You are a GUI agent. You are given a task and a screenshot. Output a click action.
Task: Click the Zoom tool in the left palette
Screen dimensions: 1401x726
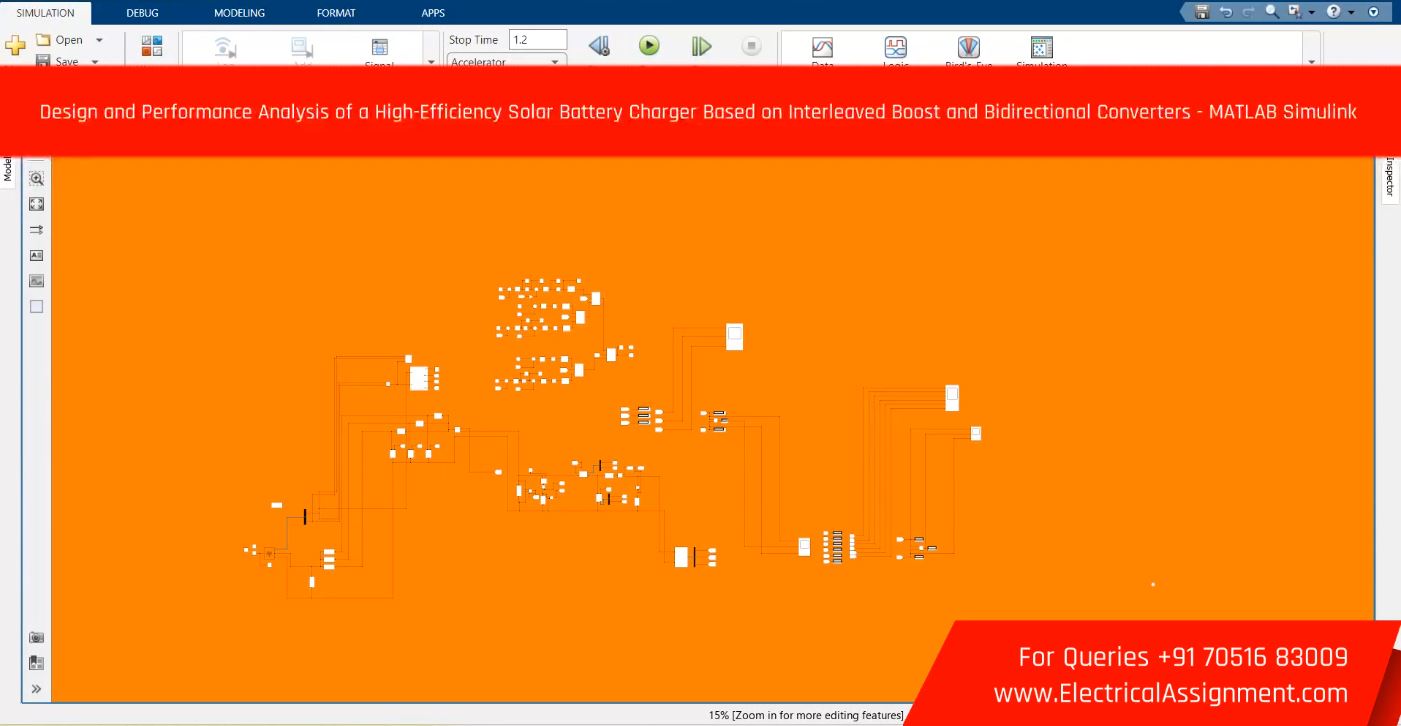coord(37,179)
